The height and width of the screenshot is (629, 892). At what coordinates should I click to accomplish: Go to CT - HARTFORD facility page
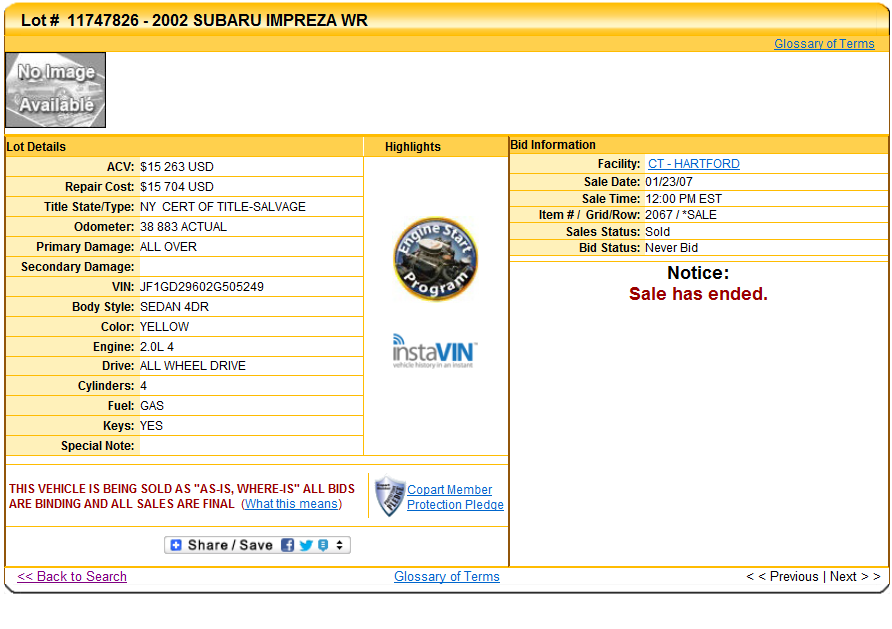coord(693,164)
